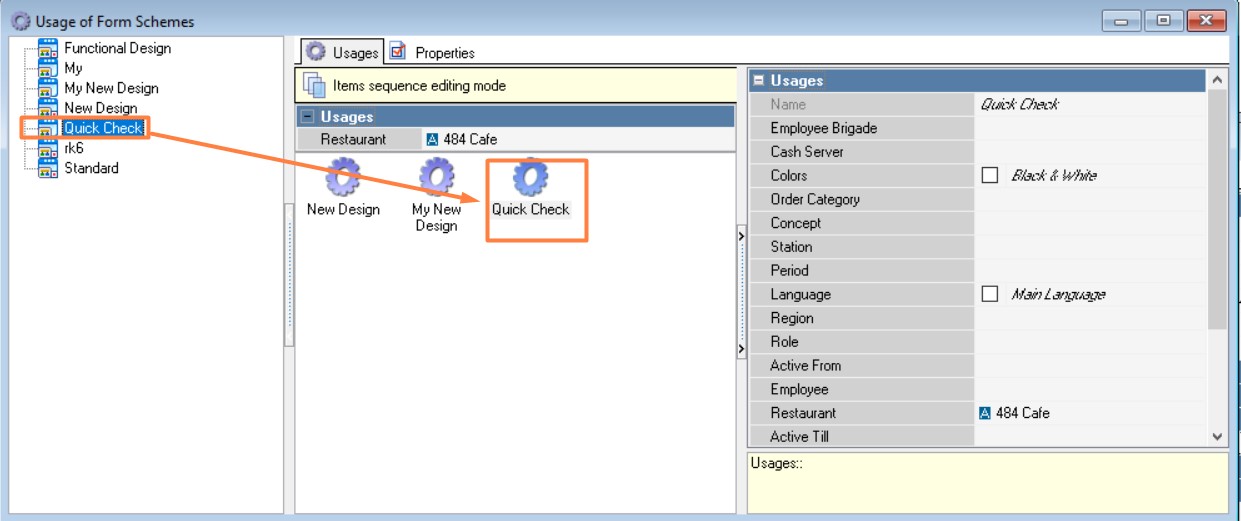This screenshot has height=521, width=1241.
Task: Click the properties scrollbar down arrow
Action: [x=1217, y=436]
